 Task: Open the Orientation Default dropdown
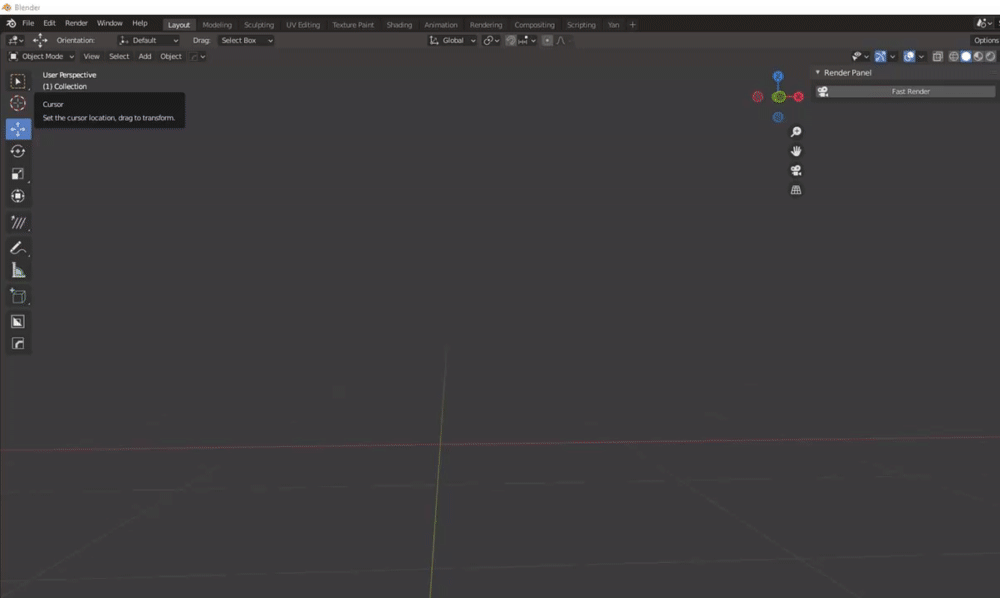point(149,40)
